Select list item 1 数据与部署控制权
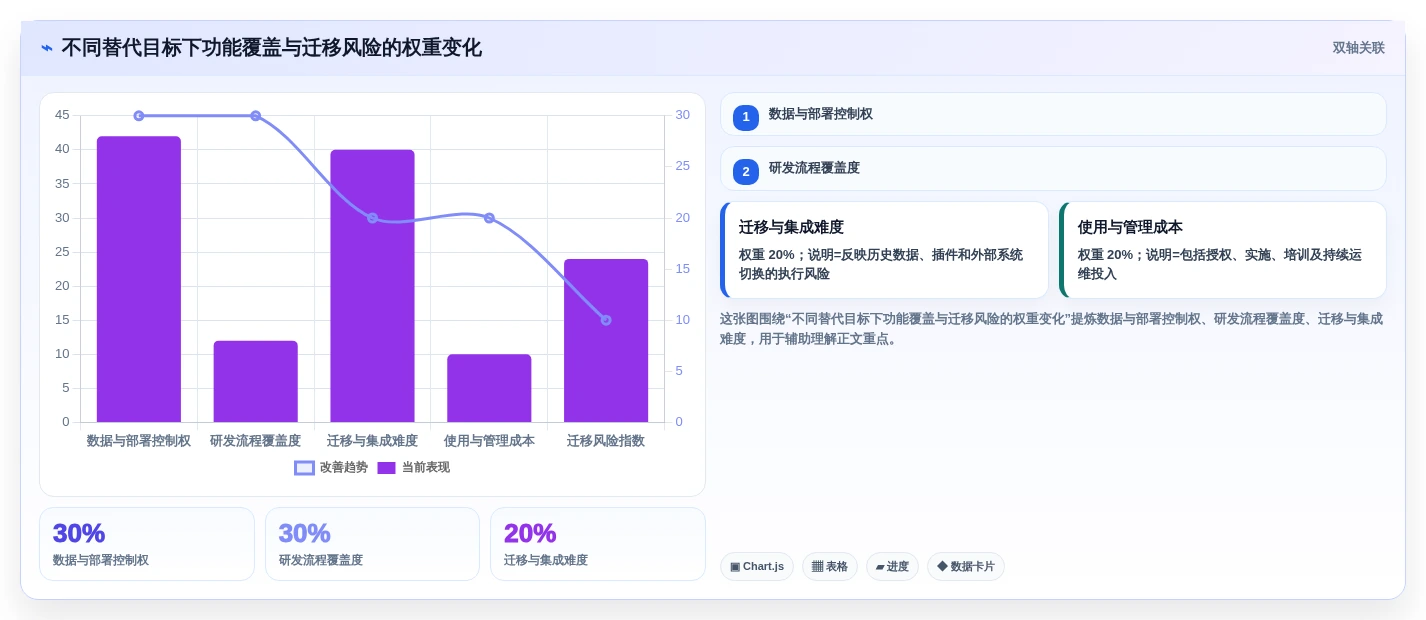 coord(1053,114)
